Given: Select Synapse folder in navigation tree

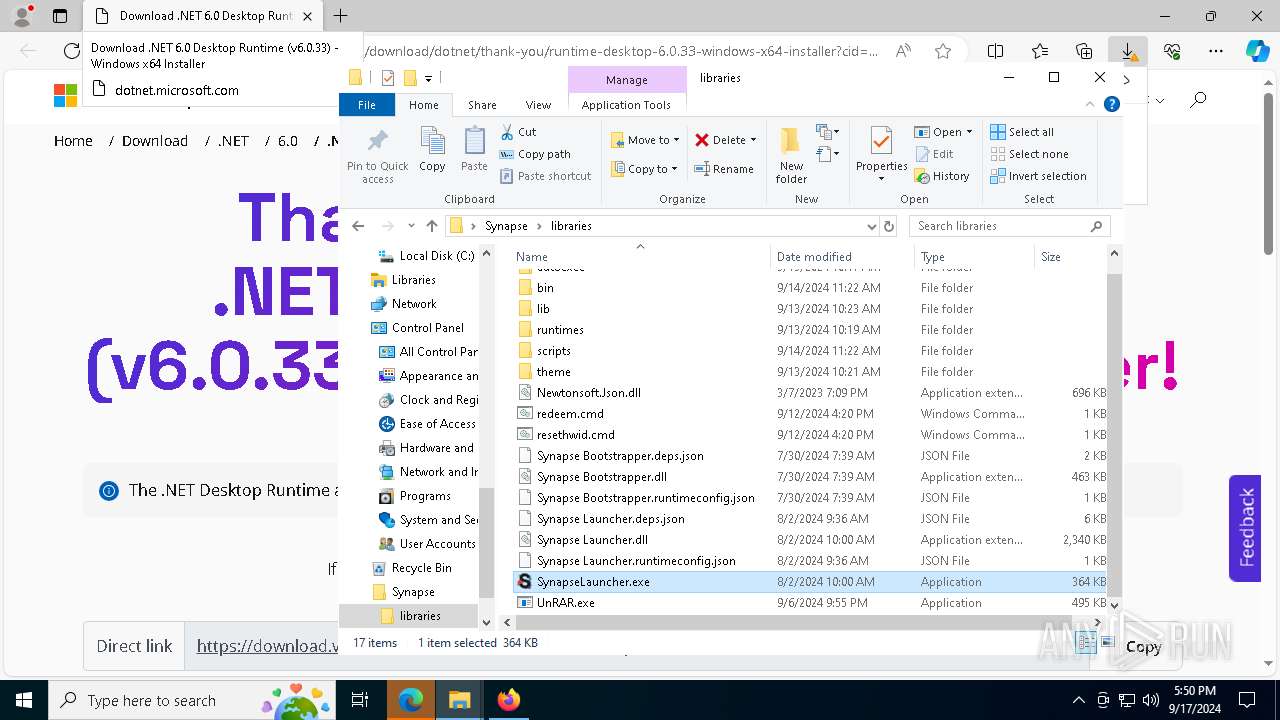Looking at the screenshot, I should (x=403, y=592).
